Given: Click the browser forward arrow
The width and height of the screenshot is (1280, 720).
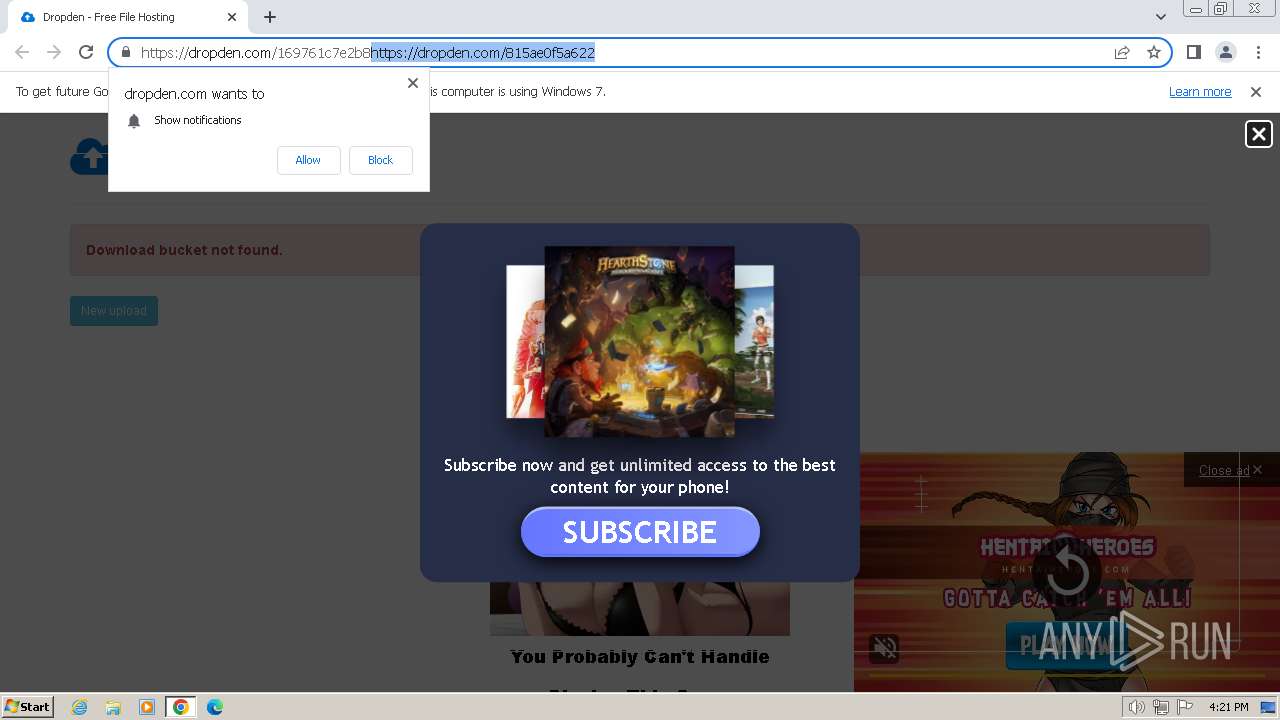Looking at the screenshot, I should [54, 52].
